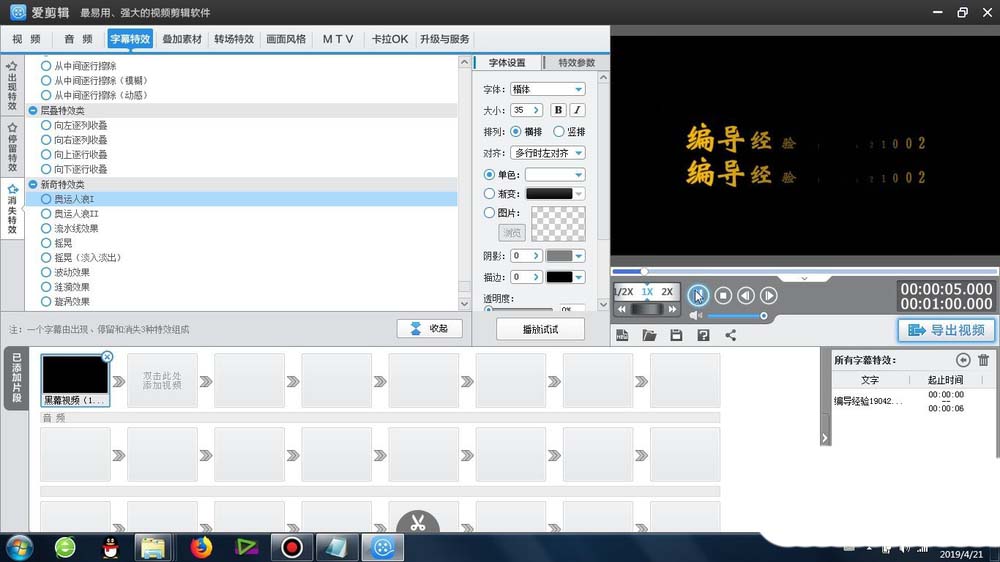Select 单色 solid color option
The width and height of the screenshot is (1000, 562).
click(489, 174)
